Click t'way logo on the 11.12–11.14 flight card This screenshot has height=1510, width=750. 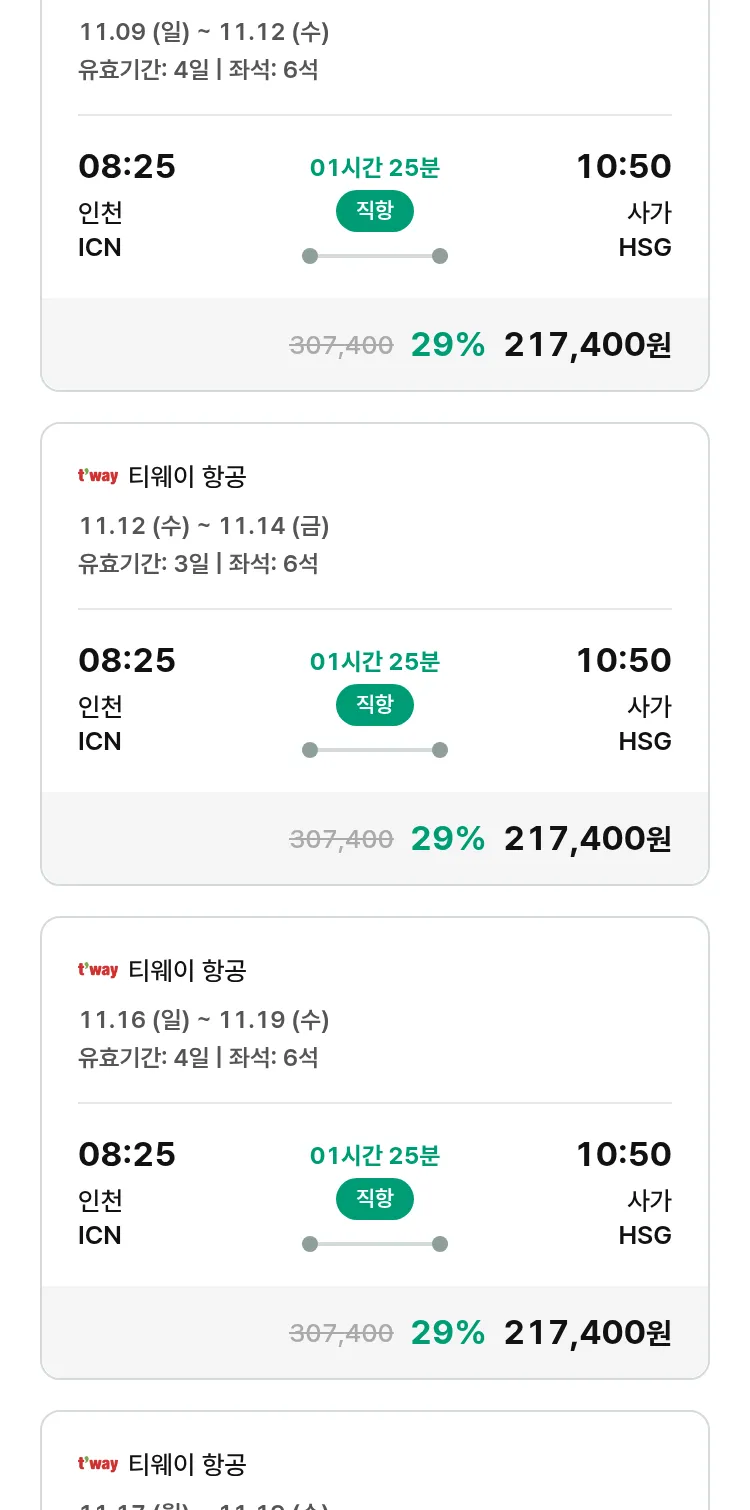[98, 477]
